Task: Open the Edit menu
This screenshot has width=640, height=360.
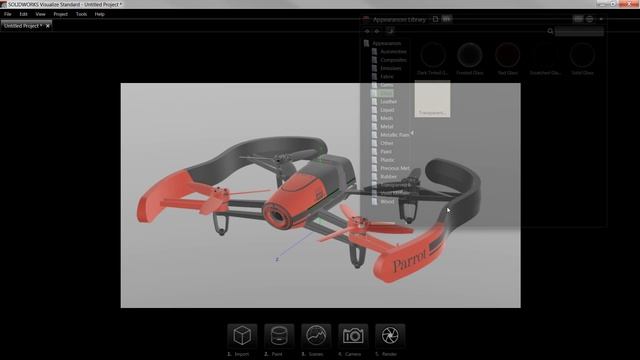Action: tap(23, 14)
